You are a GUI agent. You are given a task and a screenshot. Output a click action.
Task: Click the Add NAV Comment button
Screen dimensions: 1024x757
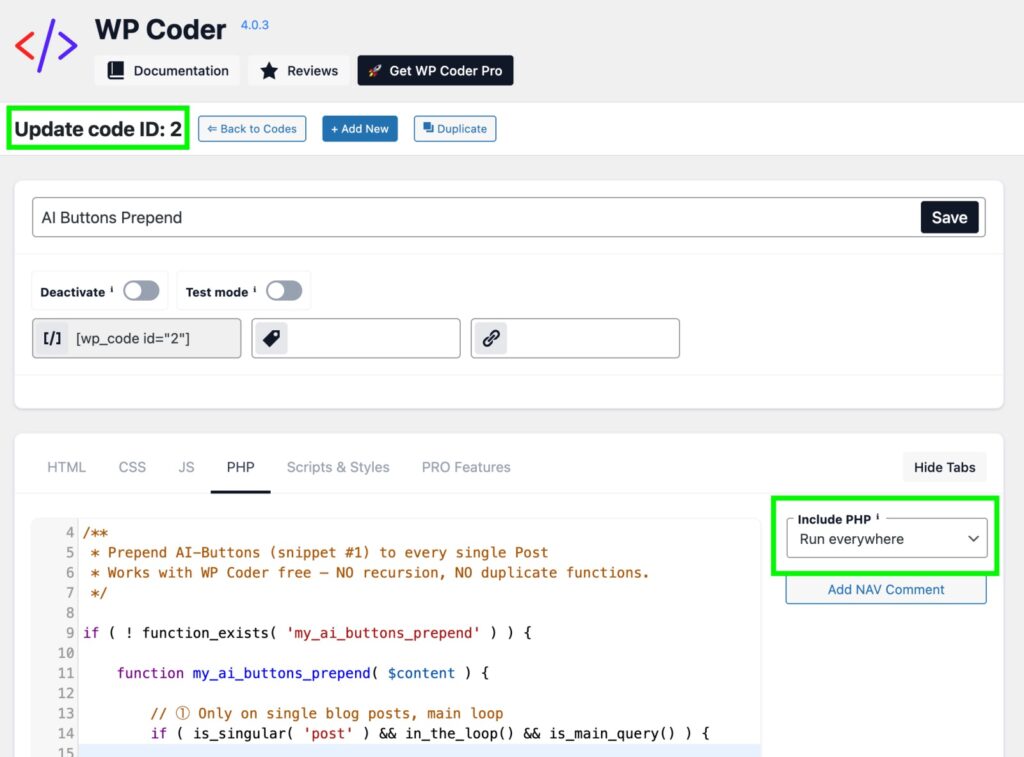coord(886,590)
